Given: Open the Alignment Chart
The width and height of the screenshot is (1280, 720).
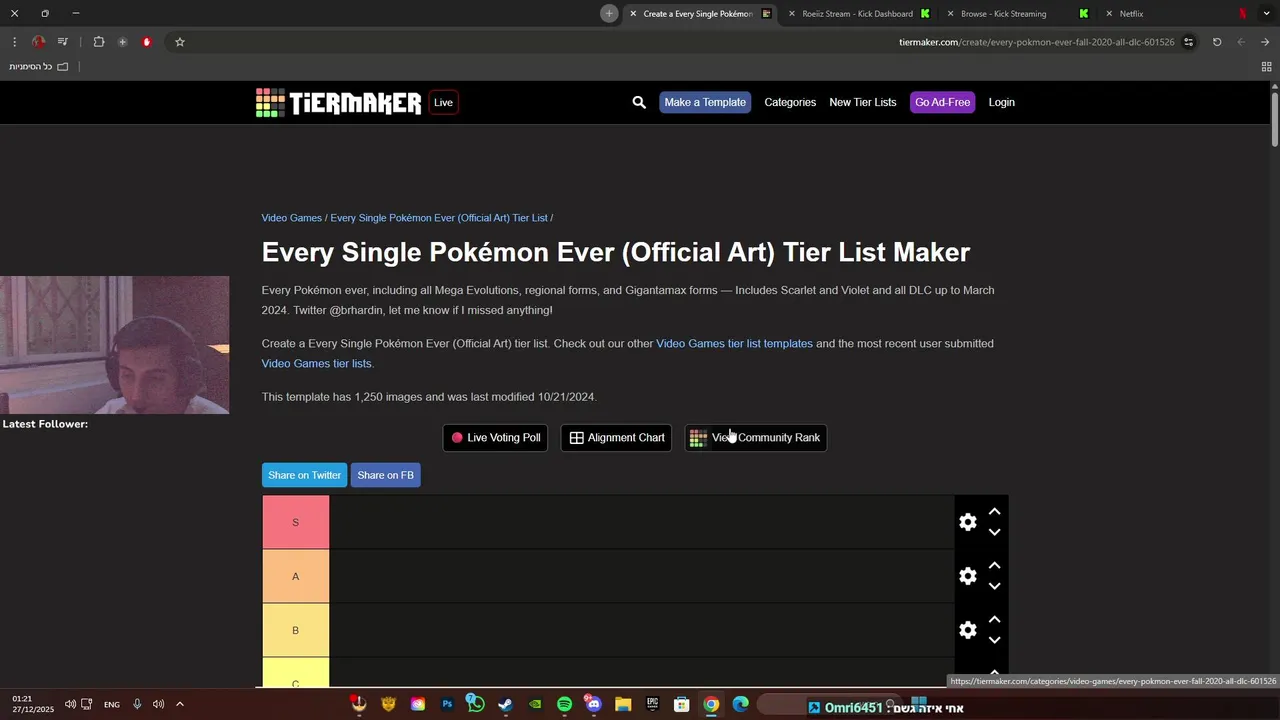Looking at the screenshot, I should 617,437.
